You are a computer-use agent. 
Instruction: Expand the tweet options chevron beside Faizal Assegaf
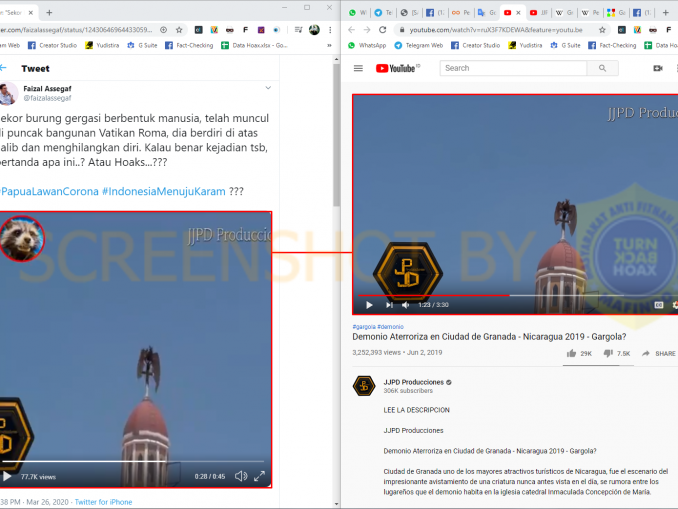268,88
